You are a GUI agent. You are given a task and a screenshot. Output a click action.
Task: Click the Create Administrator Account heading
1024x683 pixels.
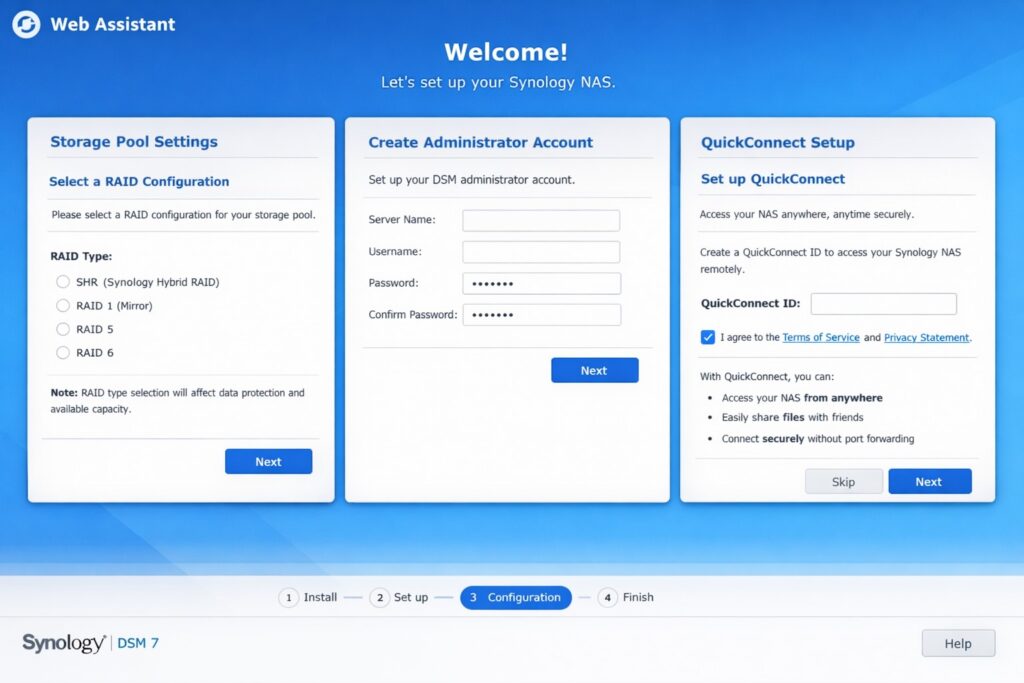pos(481,142)
